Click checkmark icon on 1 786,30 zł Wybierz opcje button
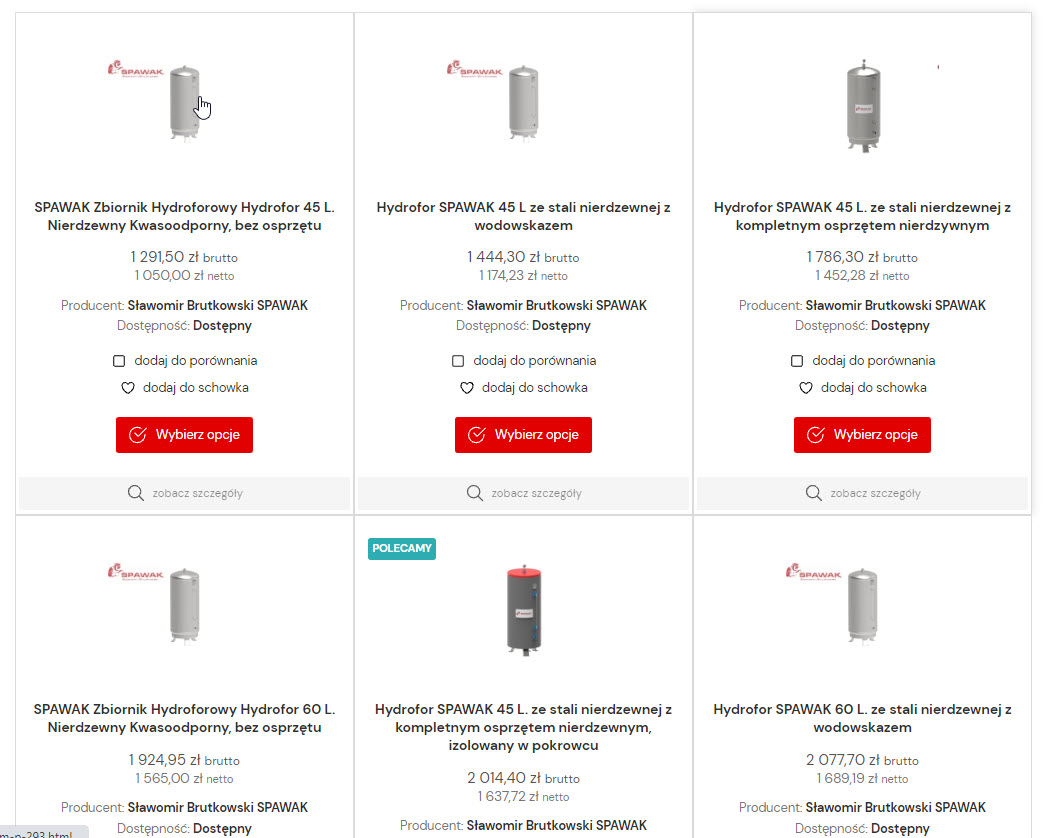The image size is (1056, 838). coord(816,435)
